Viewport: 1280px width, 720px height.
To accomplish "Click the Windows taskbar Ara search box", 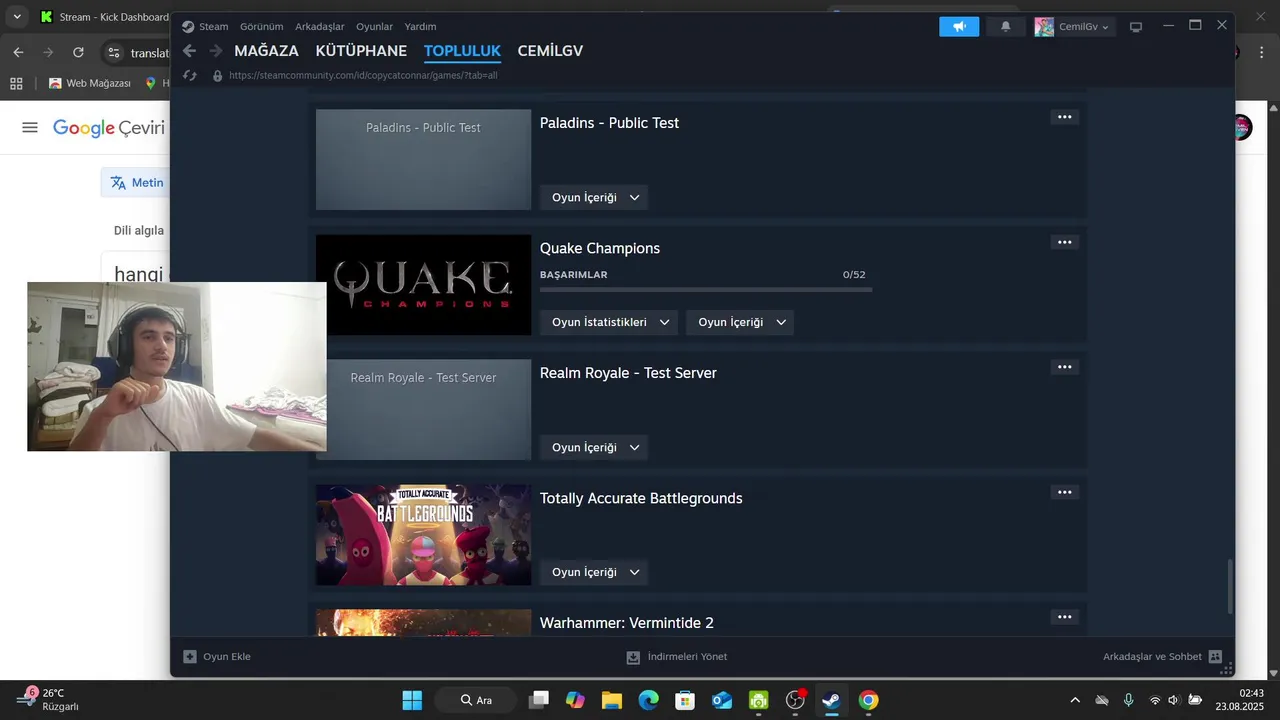I will (476, 700).
